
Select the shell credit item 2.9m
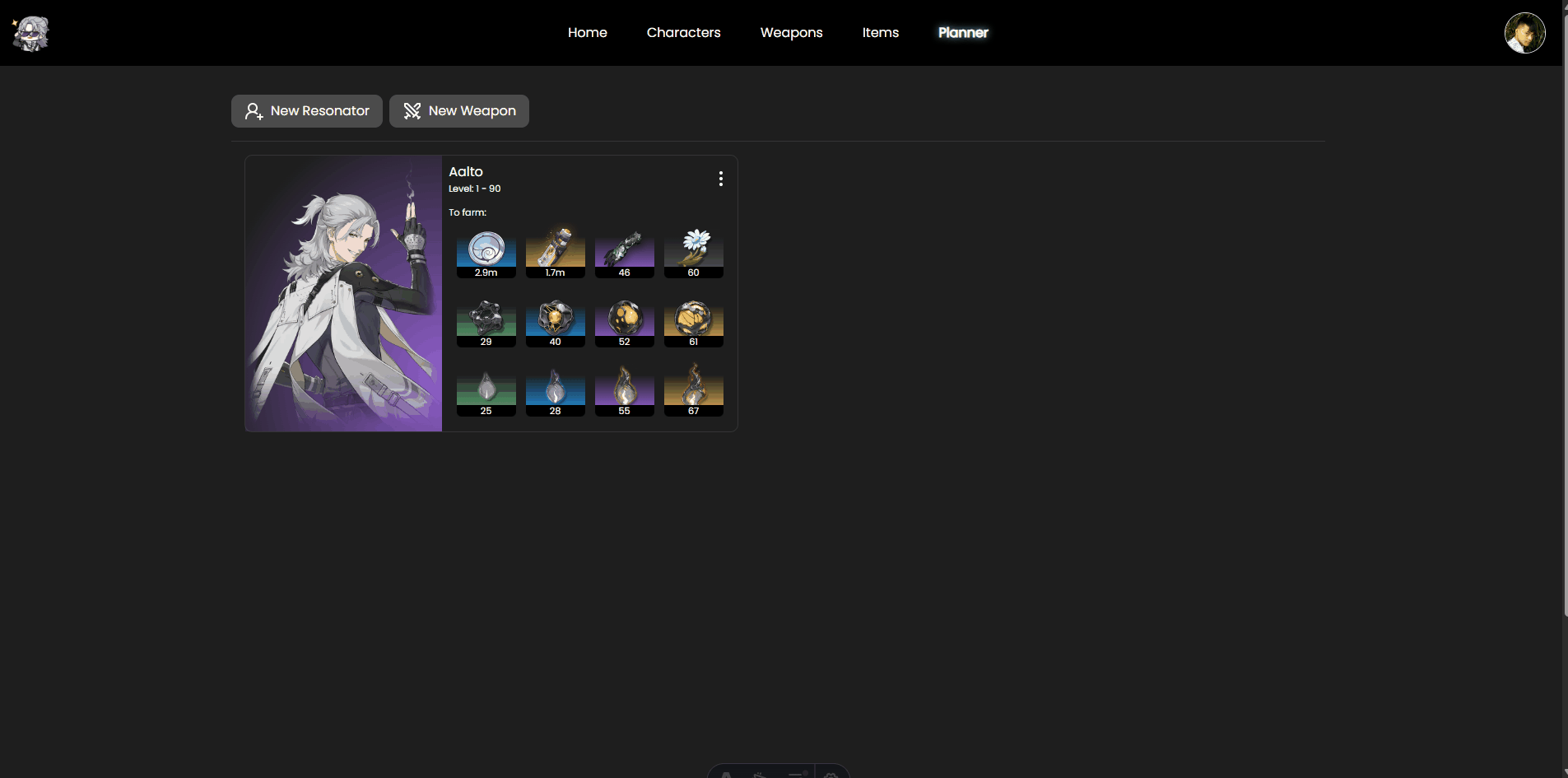[486, 252]
